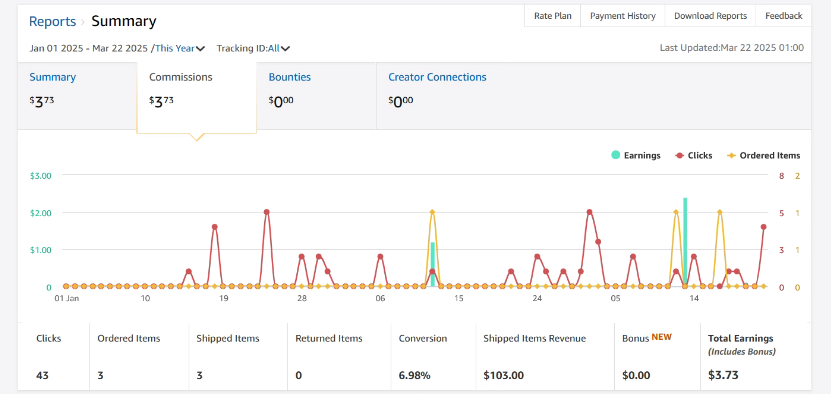This screenshot has height=394, width=831.
Task: Click the chevron arrow beside Tracking ID
Action: coord(285,49)
